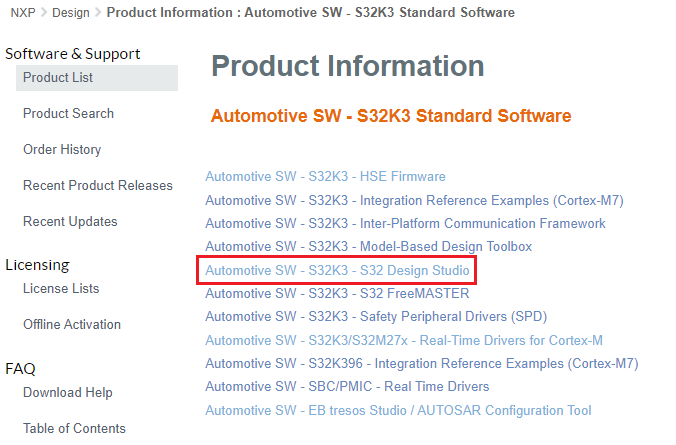Image resolution: width=676 pixels, height=445 pixels.
Task: View Order History
Action: click(62, 150)
